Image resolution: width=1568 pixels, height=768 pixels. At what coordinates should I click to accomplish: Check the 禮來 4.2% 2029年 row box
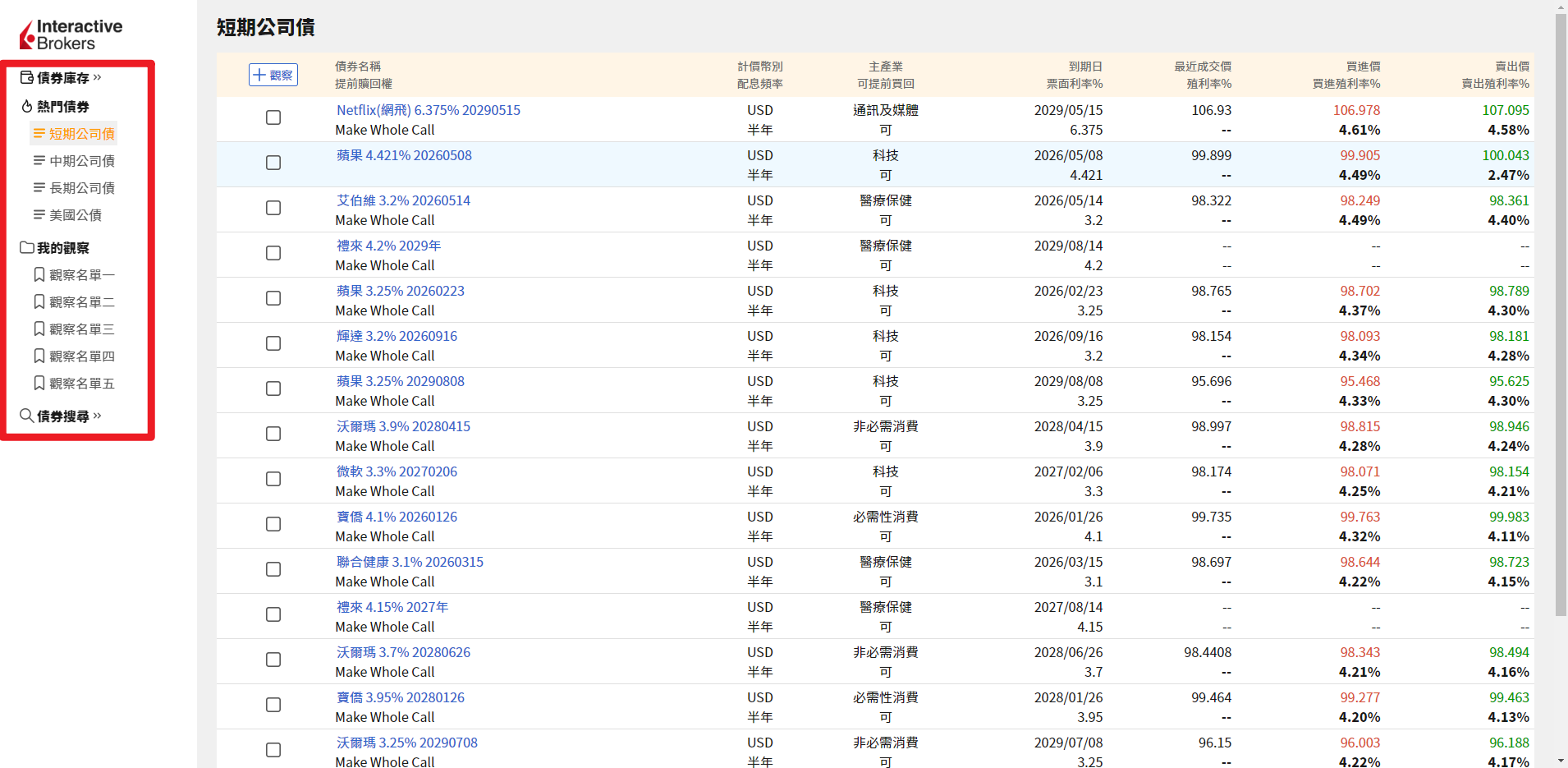click(273, 253)
